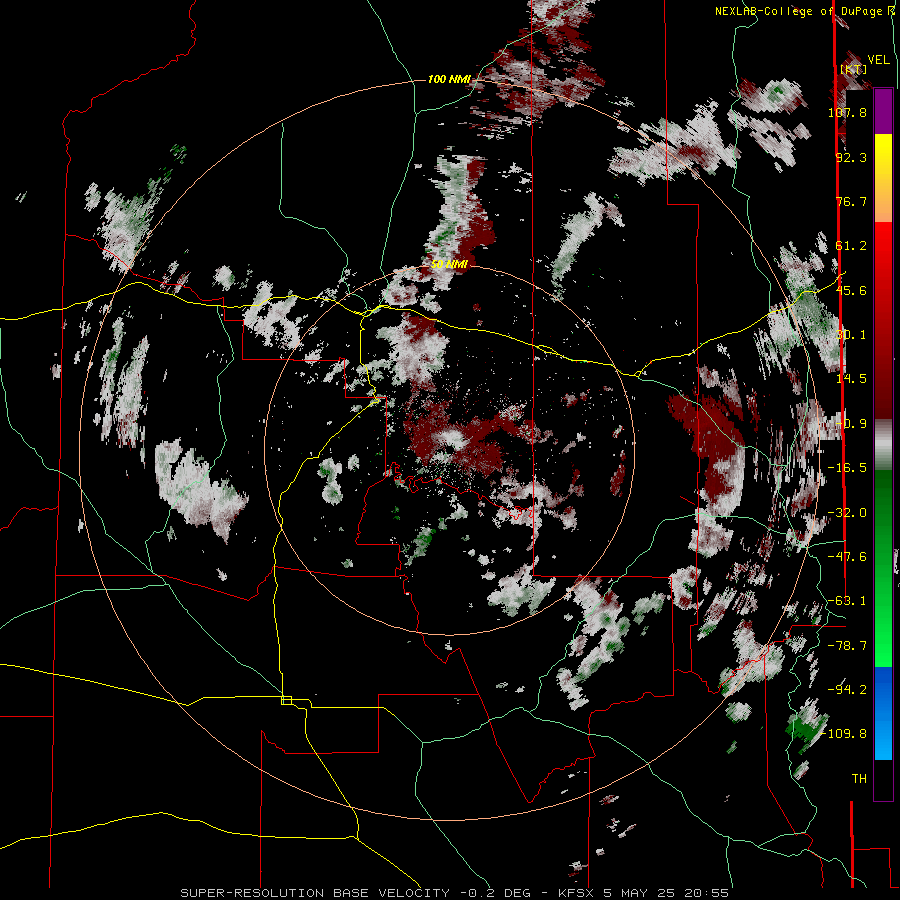Click the -109.8 velocity scale value
Image resolution: width=900 pixels, height=900 pixels.
pyautogui.click(x=844, y=734)
